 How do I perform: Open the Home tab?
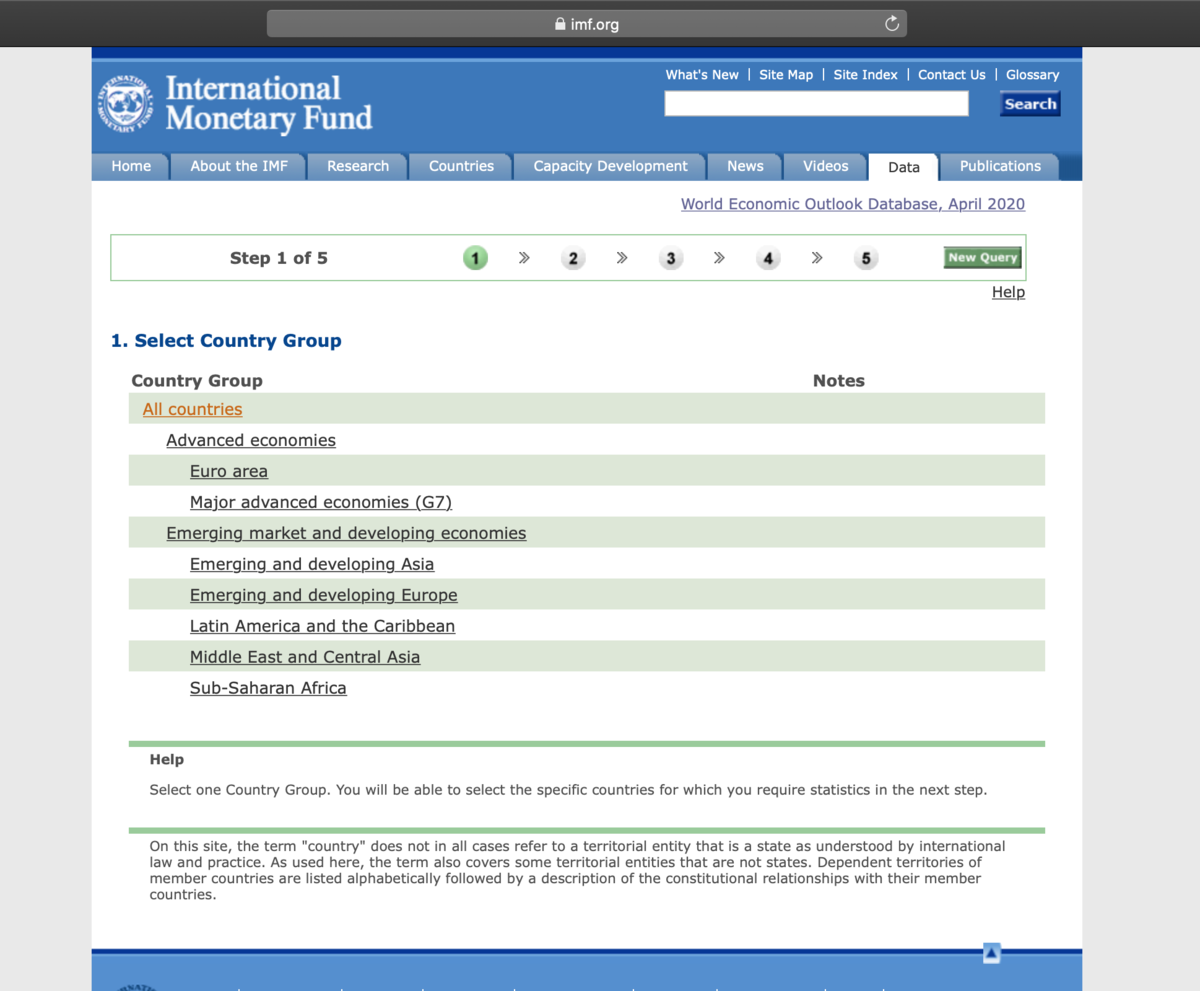(x=131, y=167)
